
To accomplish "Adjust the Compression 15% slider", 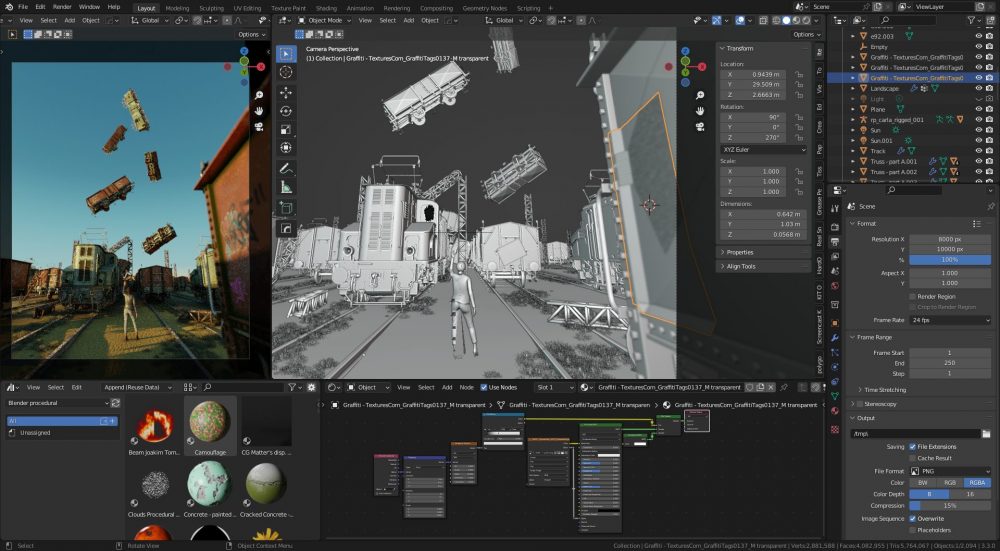I will (950, 506).
